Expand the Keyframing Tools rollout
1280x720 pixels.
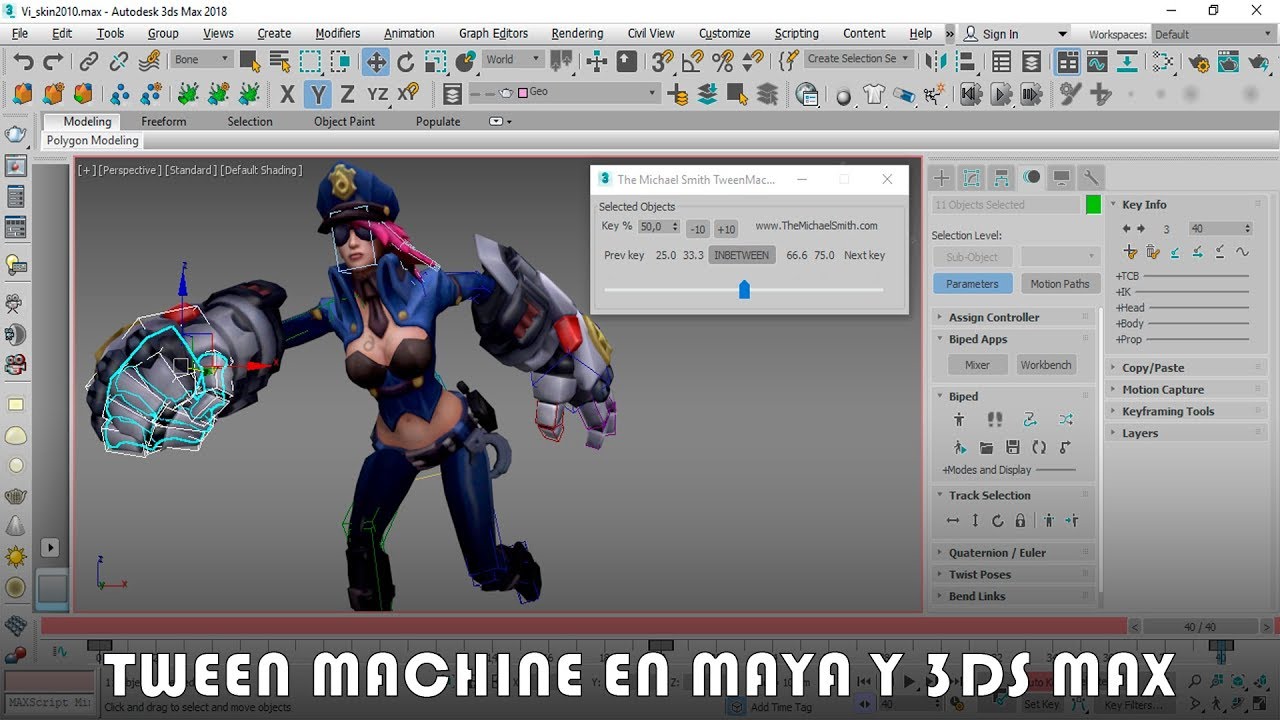coord(1187,411)
